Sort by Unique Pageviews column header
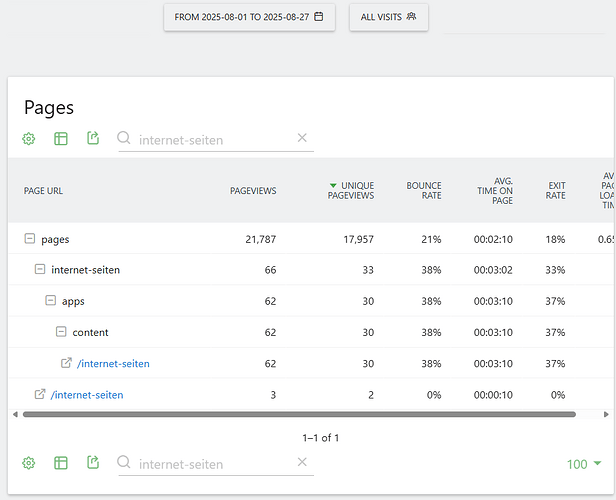Viewport: 616px width, 500px height. (x=350, y=190)
